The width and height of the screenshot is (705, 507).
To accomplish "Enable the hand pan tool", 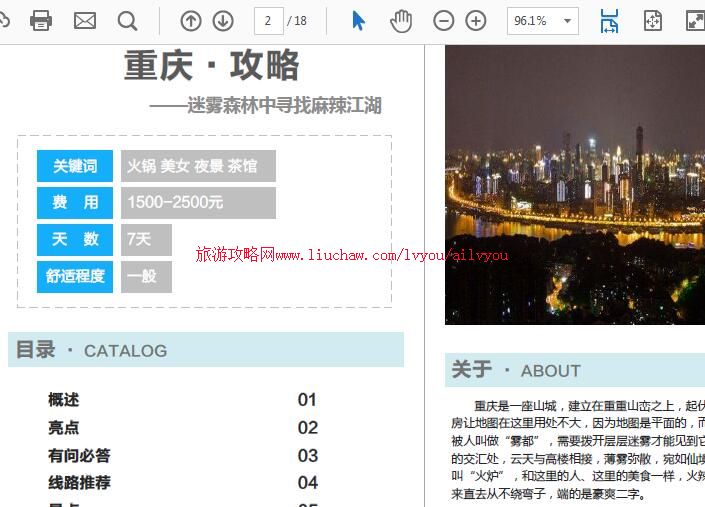I will pyautogui.click(x=401, y=21).
